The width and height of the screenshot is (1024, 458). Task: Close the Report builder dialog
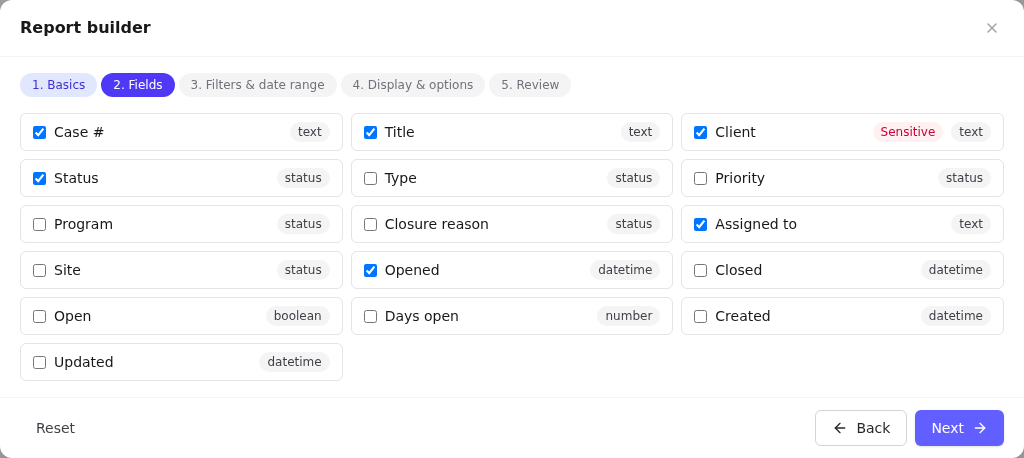(991, 28)
